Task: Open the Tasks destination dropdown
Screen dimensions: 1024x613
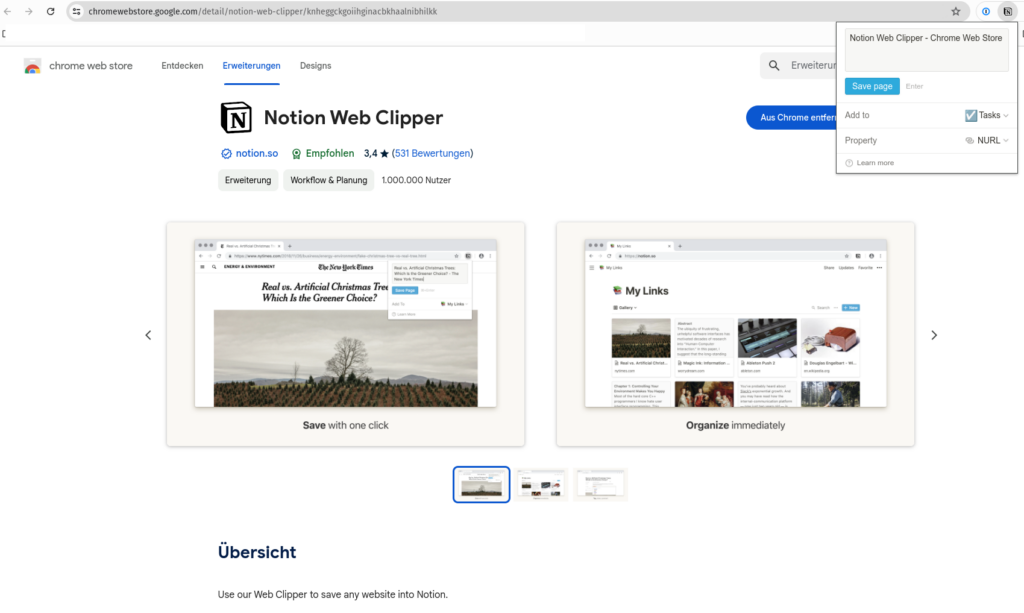Action: [x=987, y=116]
